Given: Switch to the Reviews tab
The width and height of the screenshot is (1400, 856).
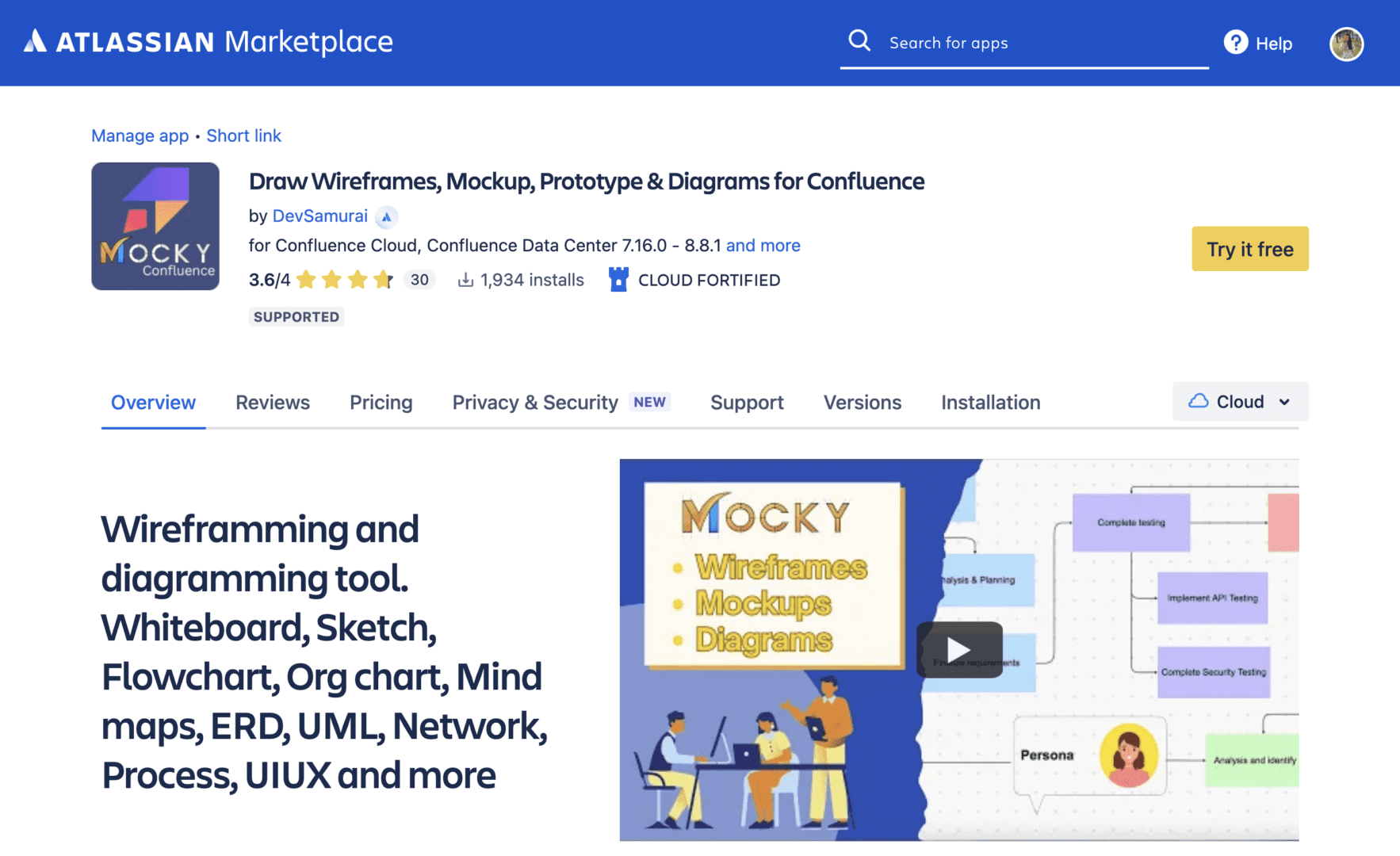Looking at the screenshot, I should point(272,403).
